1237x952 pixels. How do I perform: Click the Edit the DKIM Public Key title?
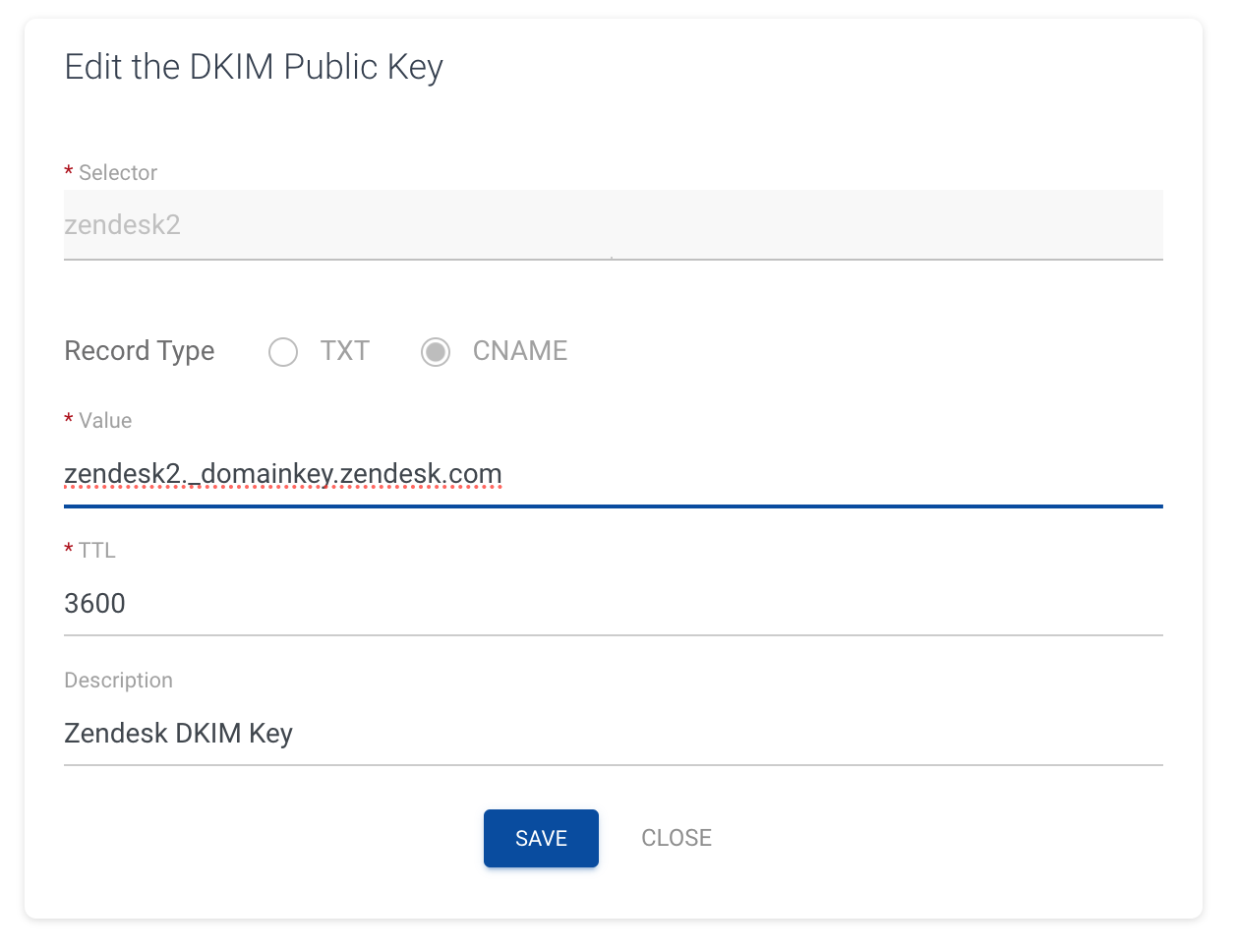tap(254, 67)
